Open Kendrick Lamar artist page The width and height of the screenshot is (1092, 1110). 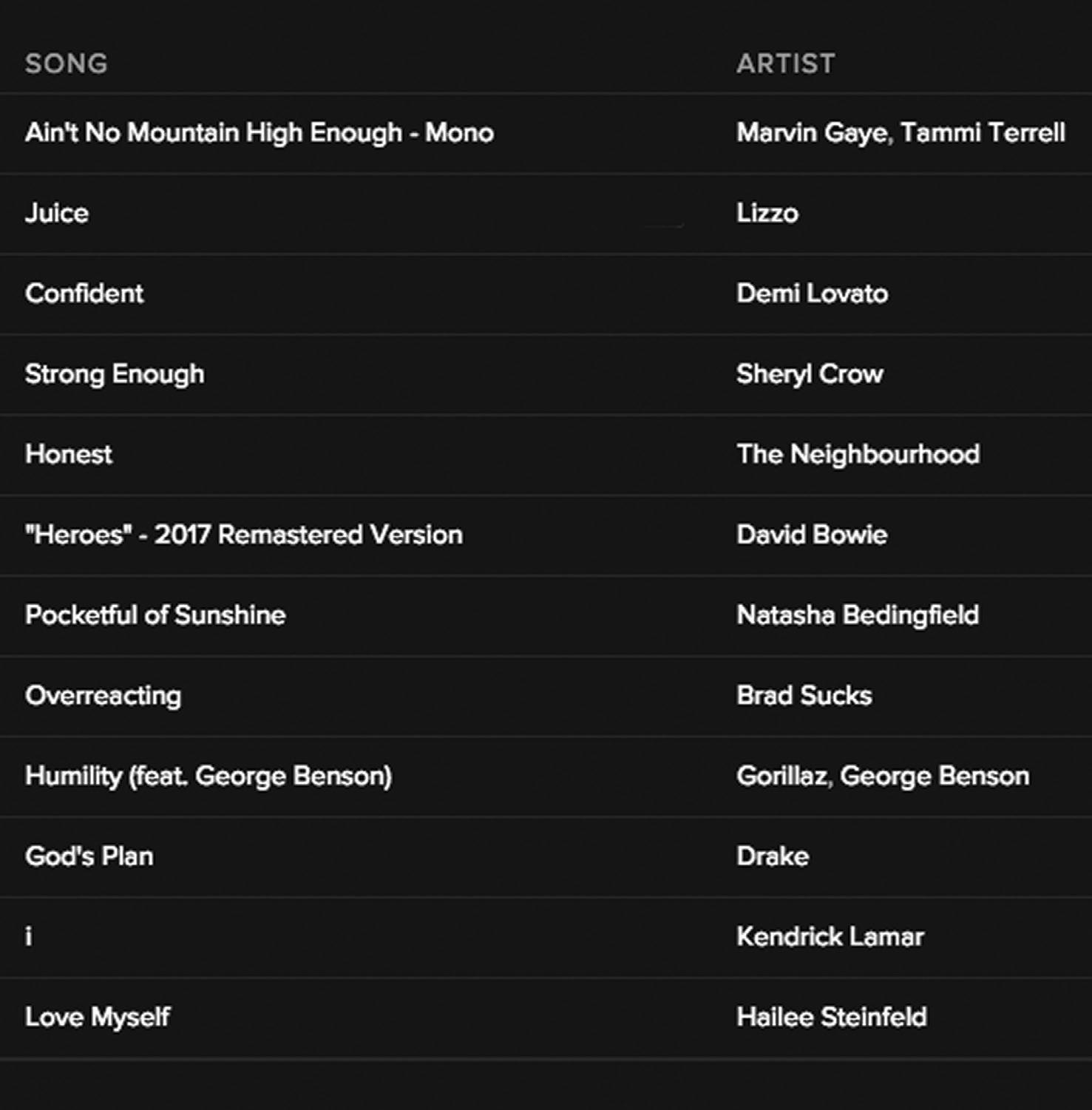830,937
